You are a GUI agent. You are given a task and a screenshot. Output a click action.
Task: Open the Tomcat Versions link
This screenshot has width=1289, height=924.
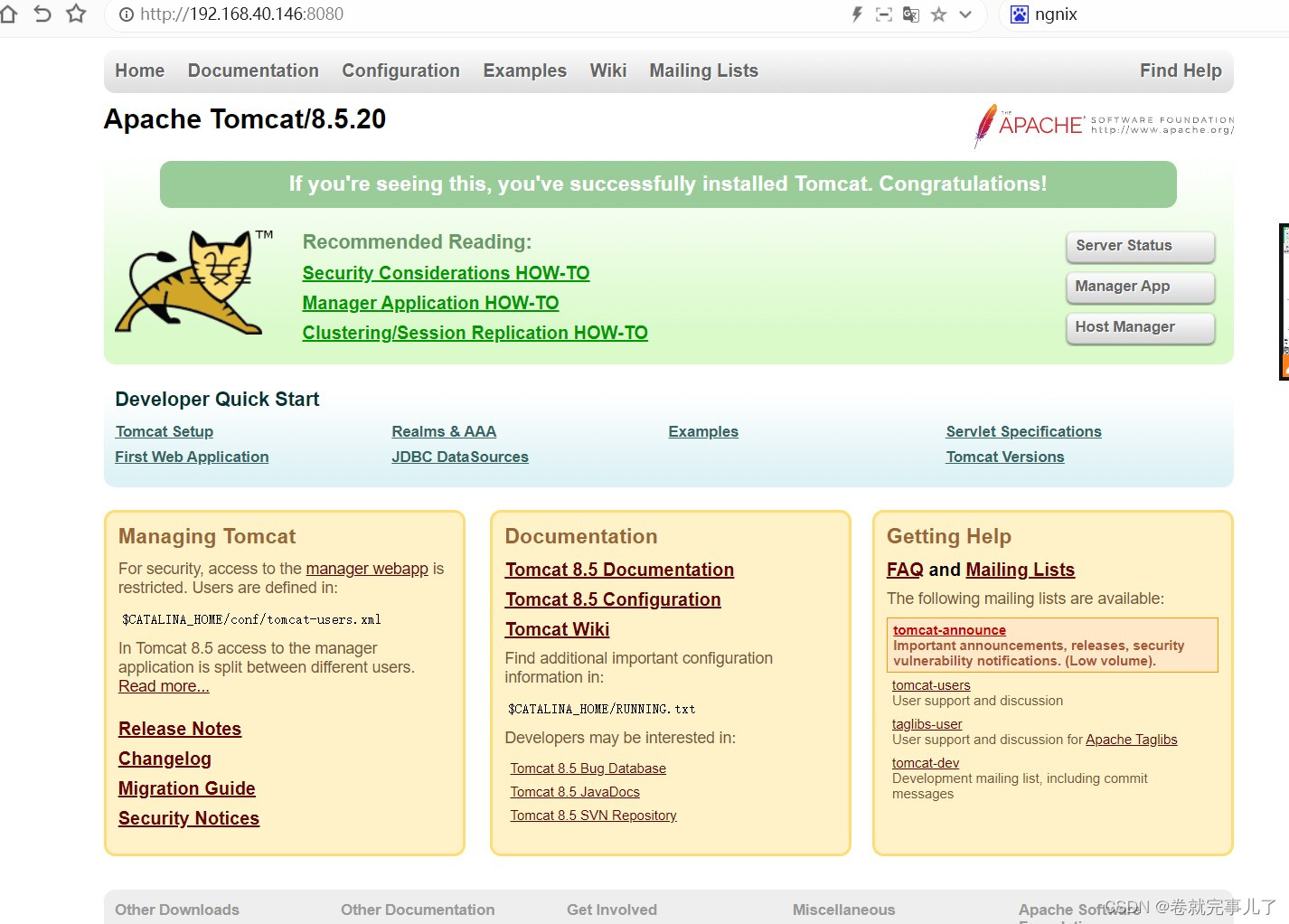click(1005, 457)
